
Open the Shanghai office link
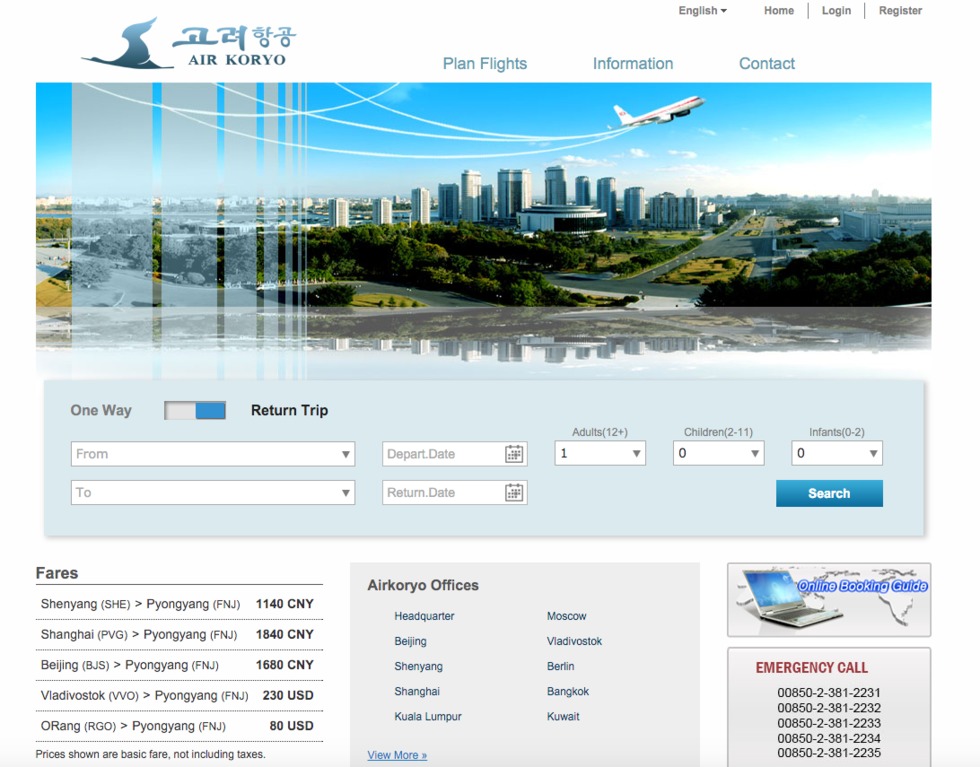pos(417,691)
